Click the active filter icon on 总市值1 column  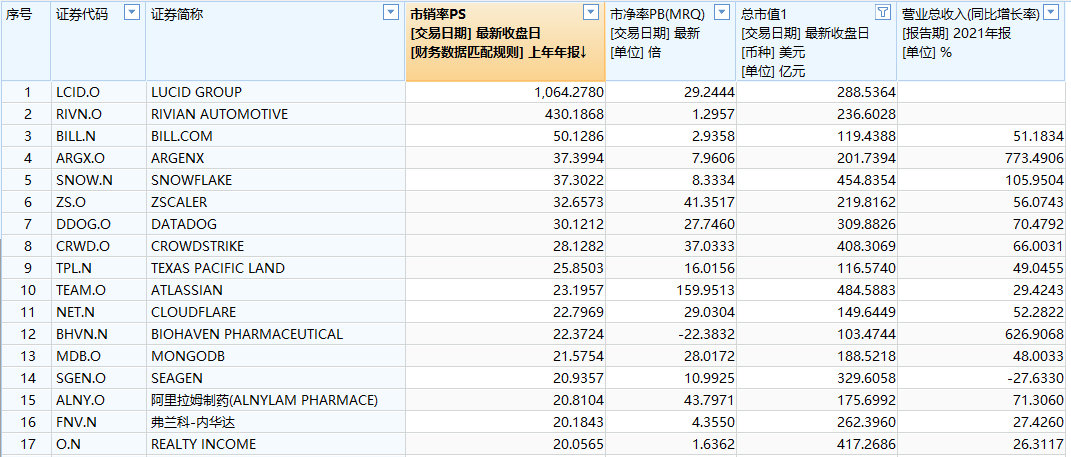tap(882, 12)
